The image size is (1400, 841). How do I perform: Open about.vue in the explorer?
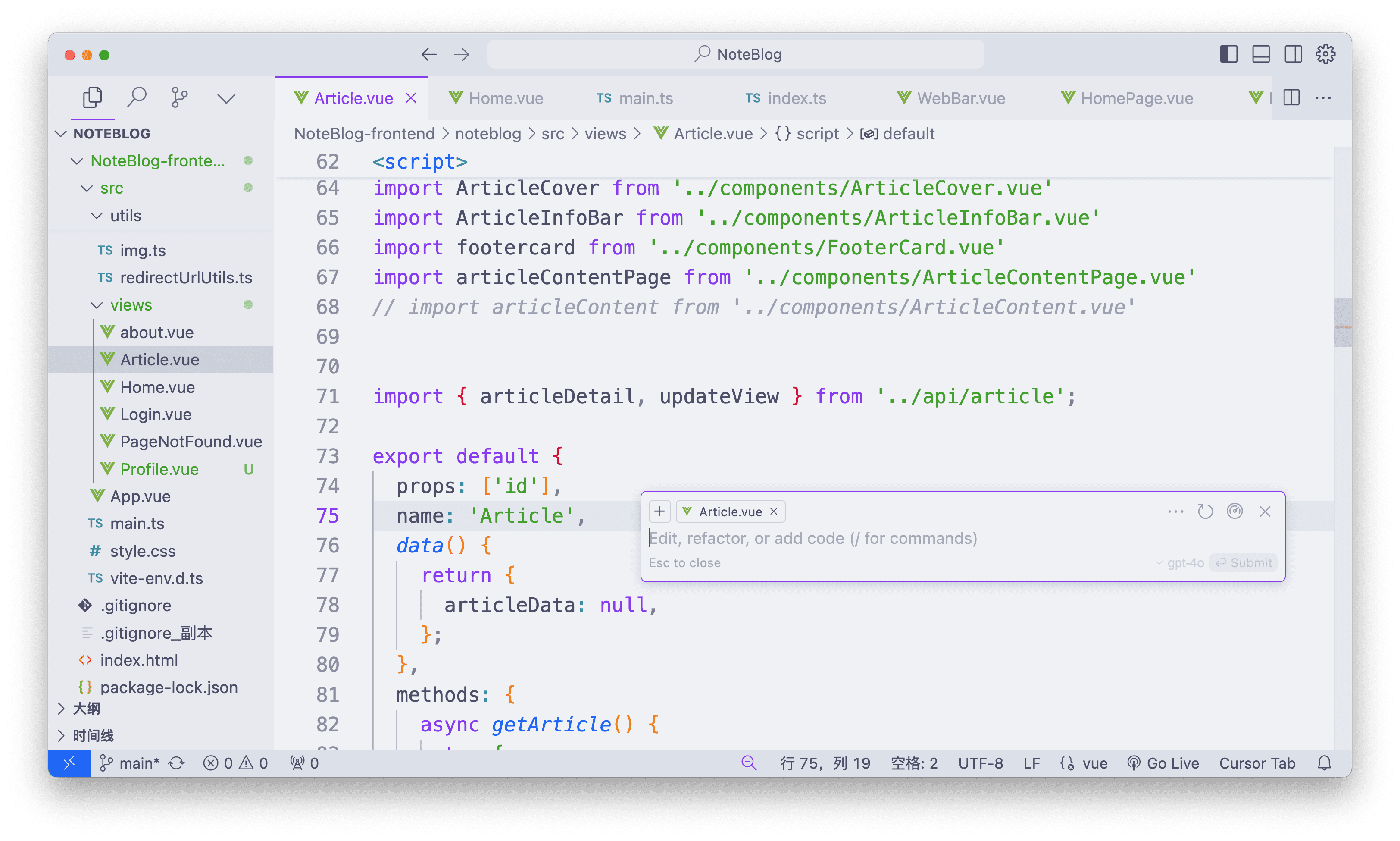(x=161, y=332)
